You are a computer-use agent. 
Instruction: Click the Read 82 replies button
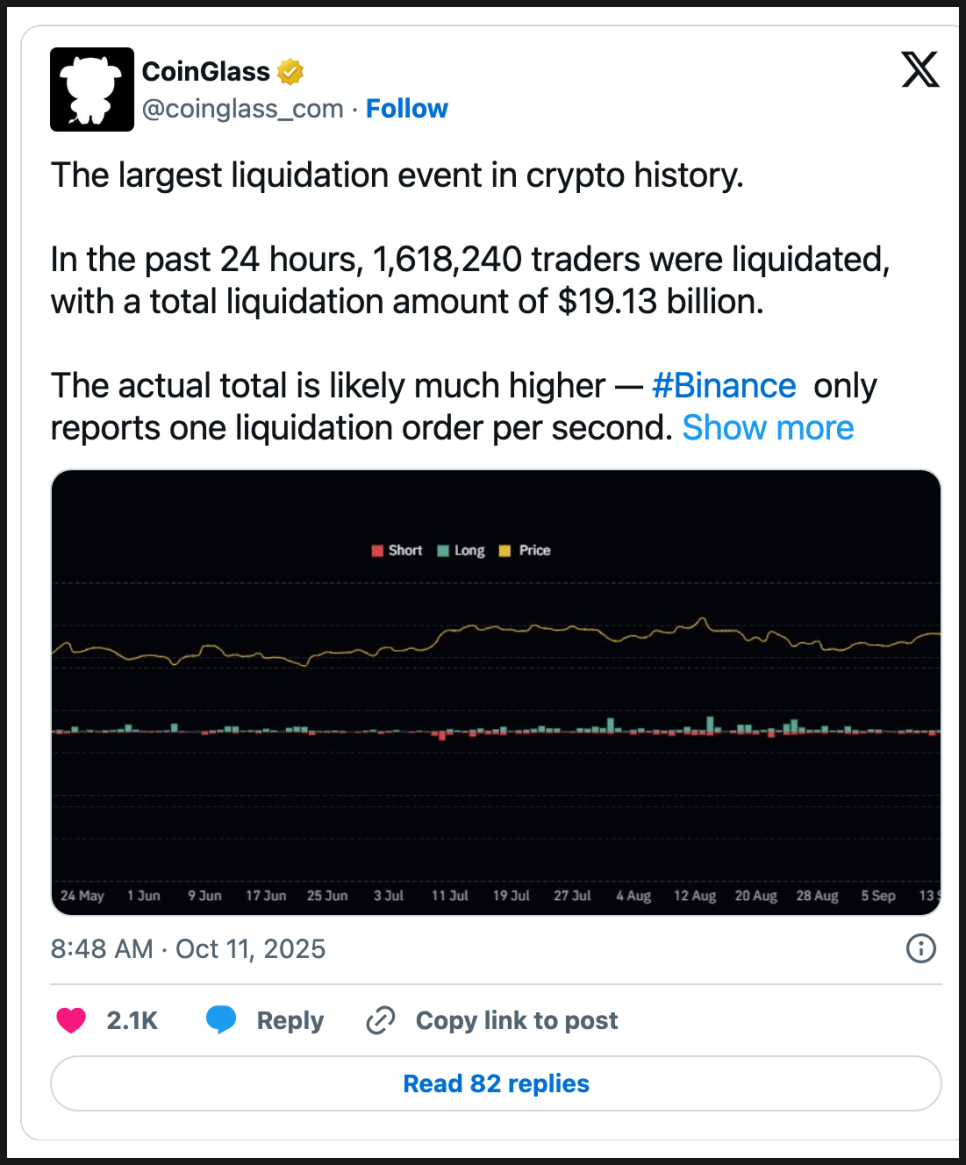coord(496,1083)
